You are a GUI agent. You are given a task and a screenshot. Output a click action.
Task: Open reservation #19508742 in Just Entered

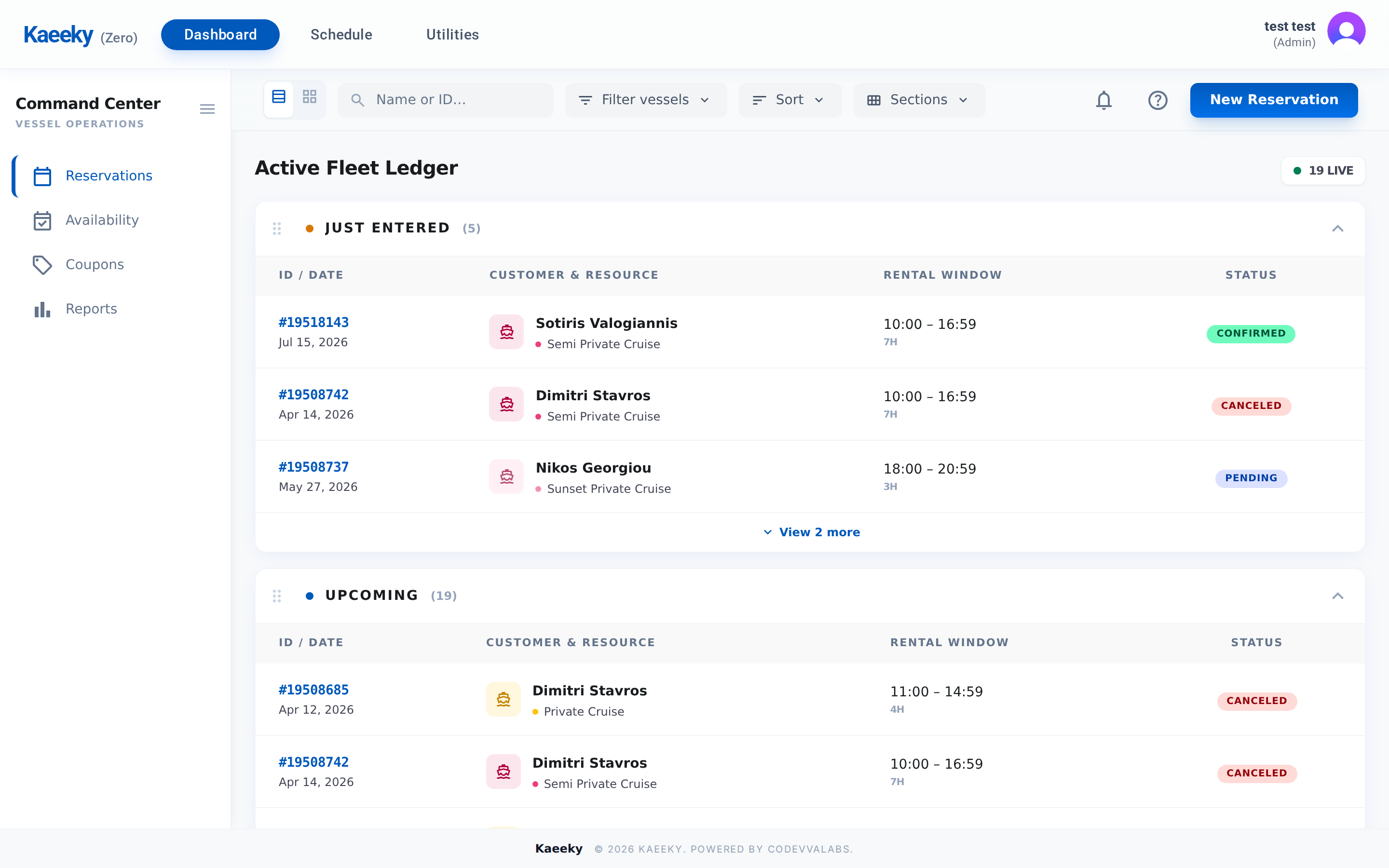[313, 395]
